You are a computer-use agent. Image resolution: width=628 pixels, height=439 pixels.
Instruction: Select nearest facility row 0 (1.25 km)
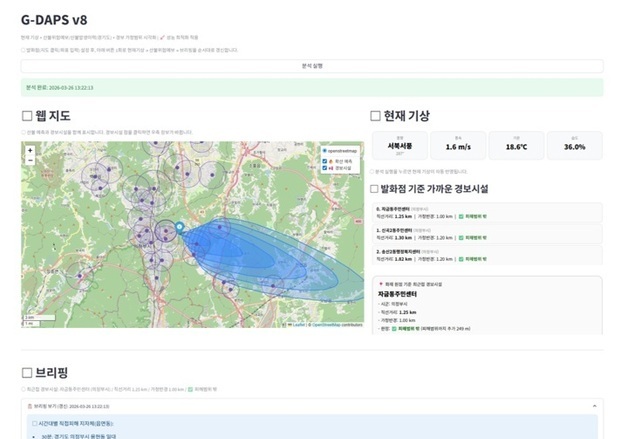pos(487,213)
